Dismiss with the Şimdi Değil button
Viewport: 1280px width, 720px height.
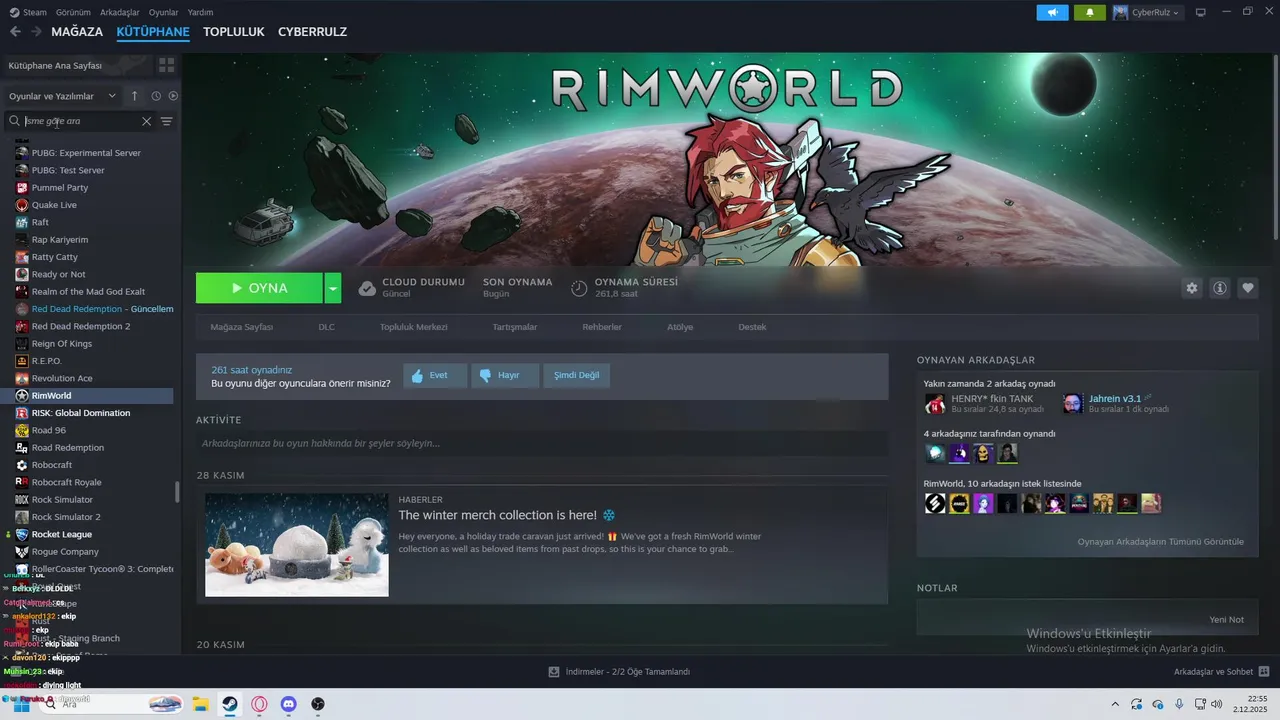tap(577, 376)
